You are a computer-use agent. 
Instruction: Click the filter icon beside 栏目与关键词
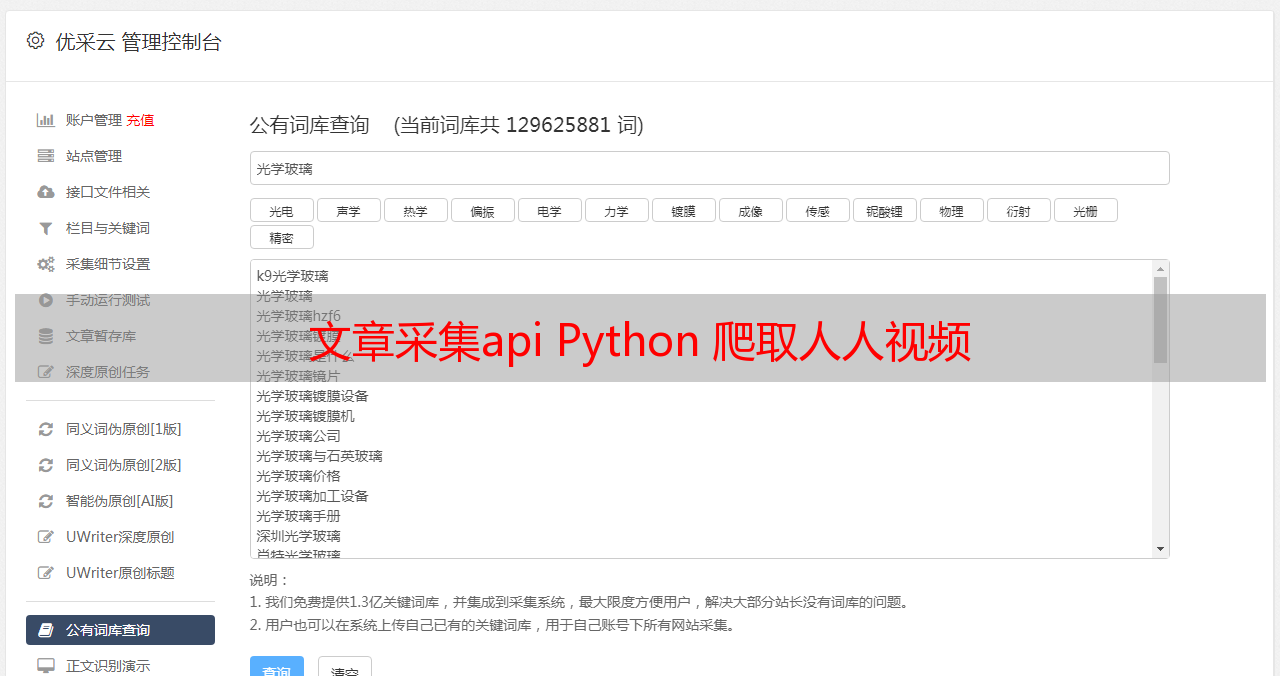45,228
